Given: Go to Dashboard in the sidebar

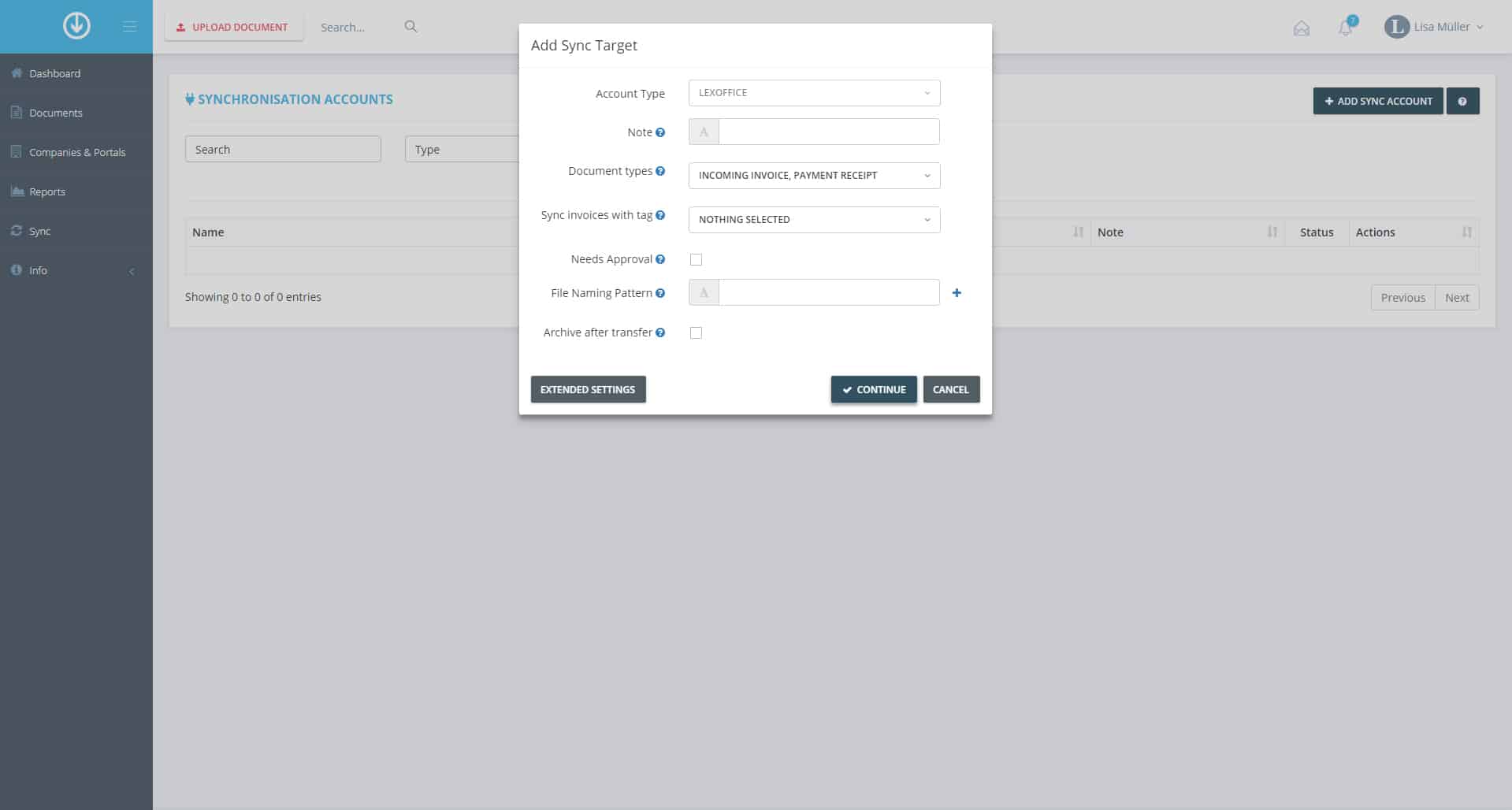Looking at the screenshot, I should [76, 73].
